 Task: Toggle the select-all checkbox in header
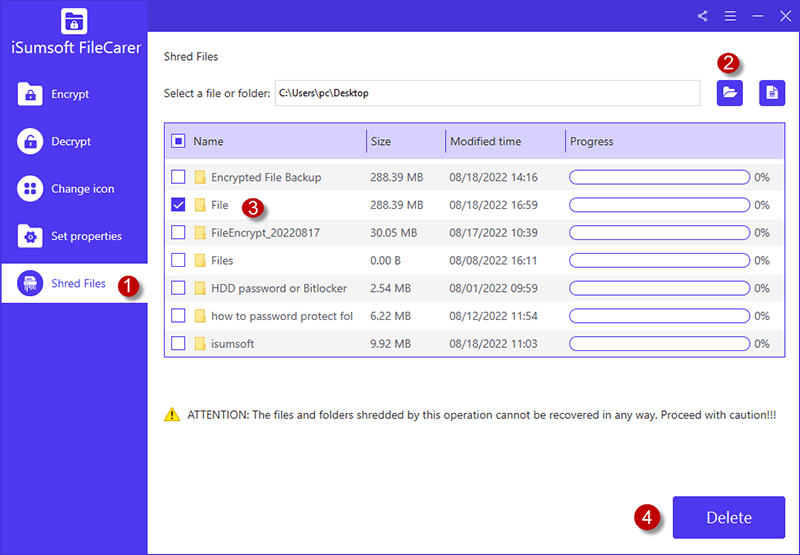pyautogui.click(x=178, y=141)
